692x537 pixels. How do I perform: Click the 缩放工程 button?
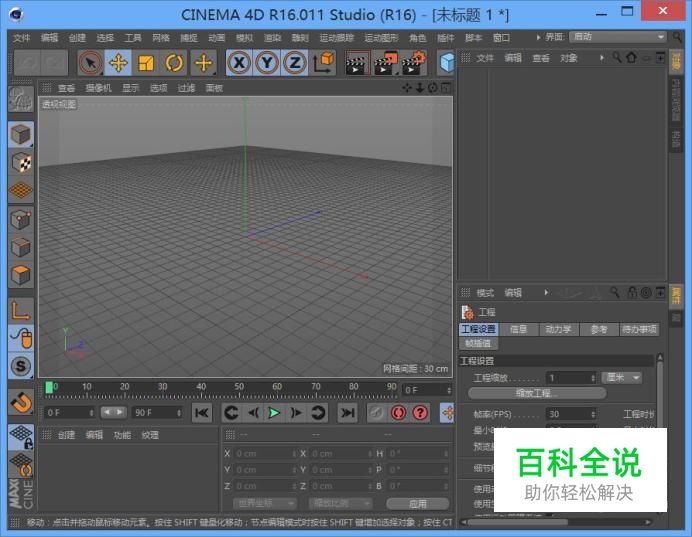[537, 393]
